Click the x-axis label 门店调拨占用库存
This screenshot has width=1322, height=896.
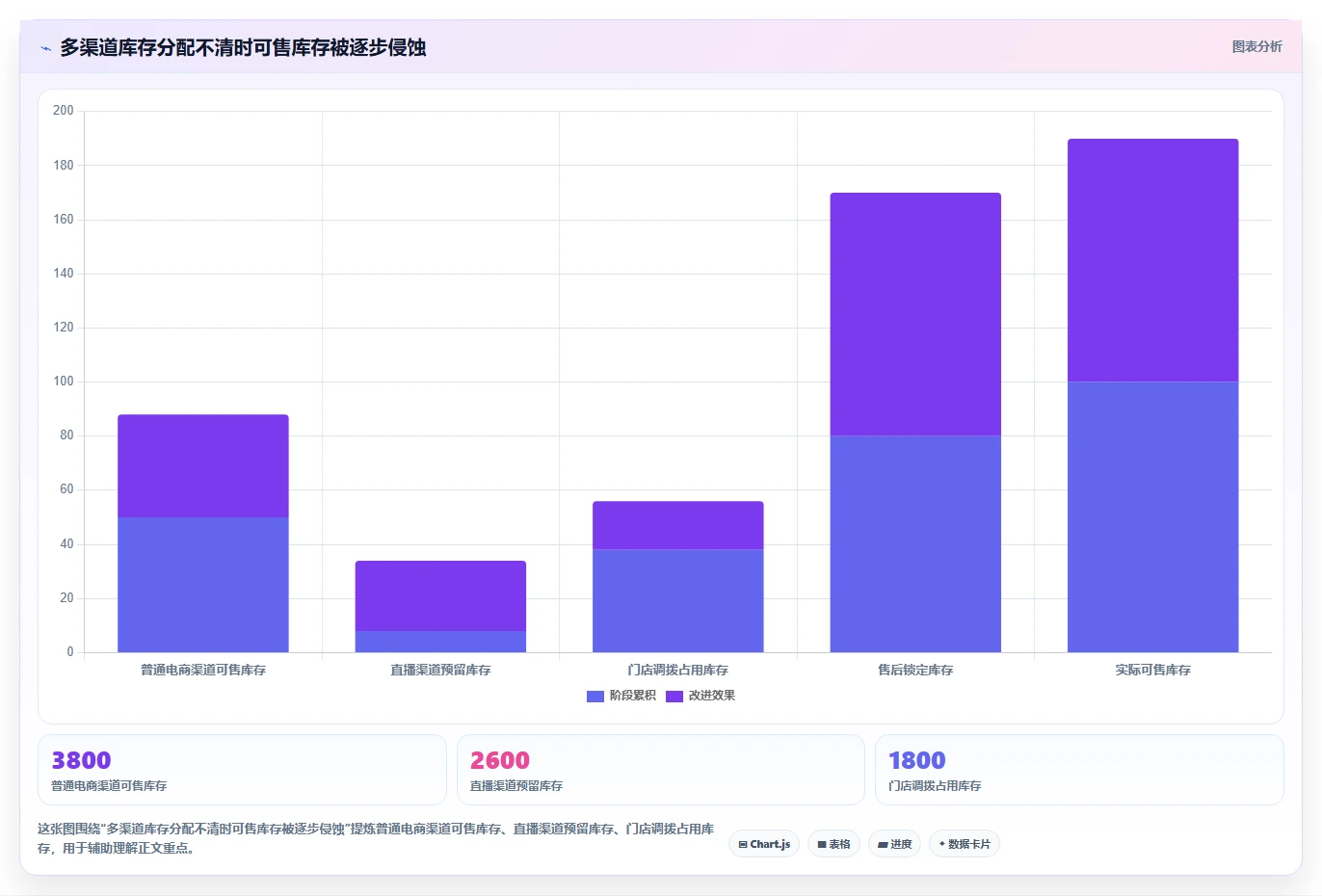tap(678, 670)
